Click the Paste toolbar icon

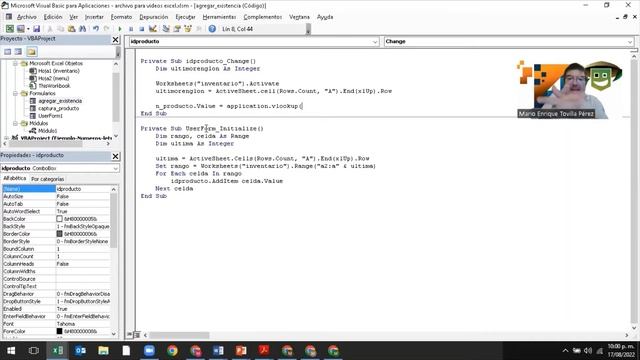(x=71, y=29)
